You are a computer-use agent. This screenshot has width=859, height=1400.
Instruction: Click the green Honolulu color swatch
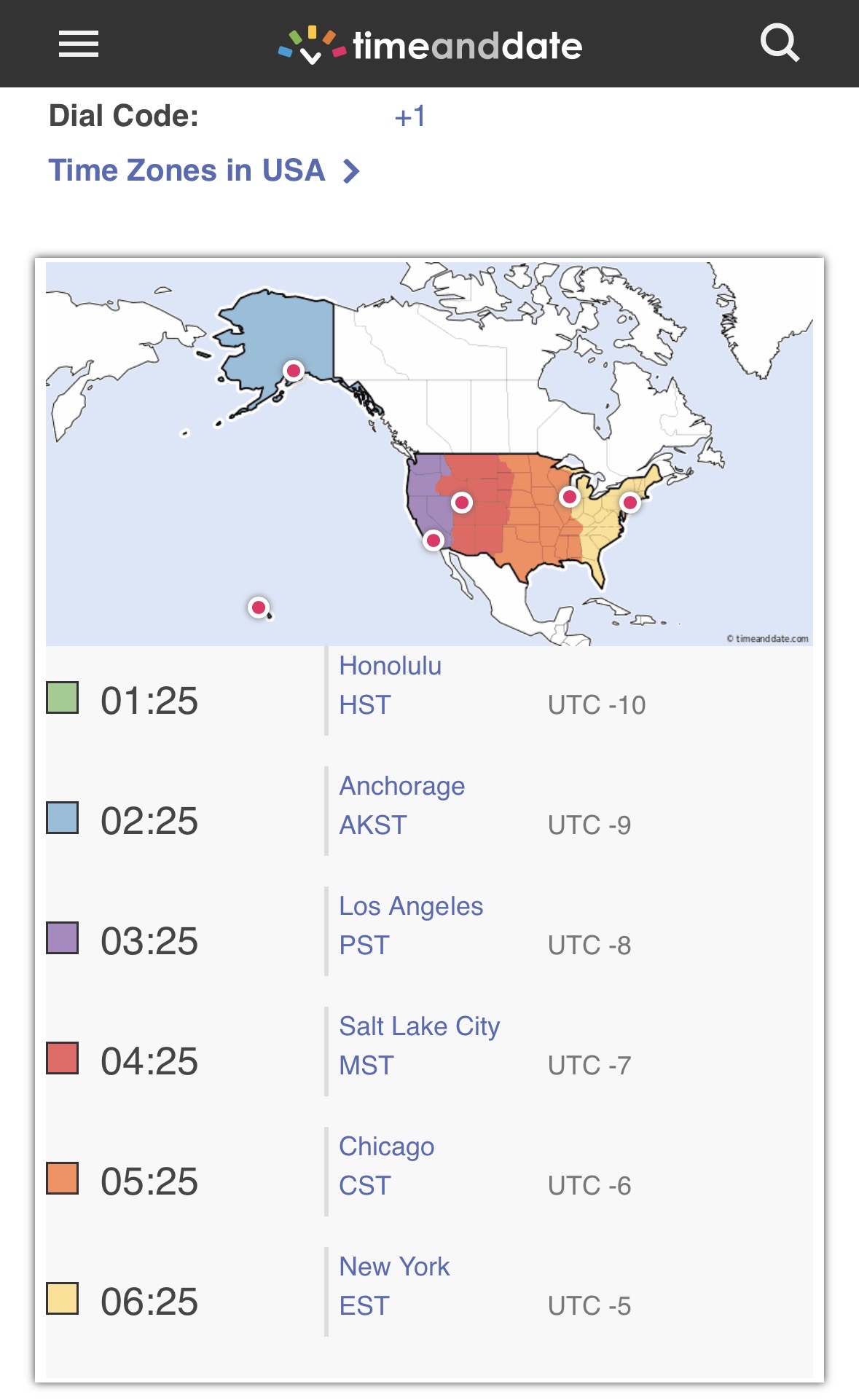[x=63, y=698]
